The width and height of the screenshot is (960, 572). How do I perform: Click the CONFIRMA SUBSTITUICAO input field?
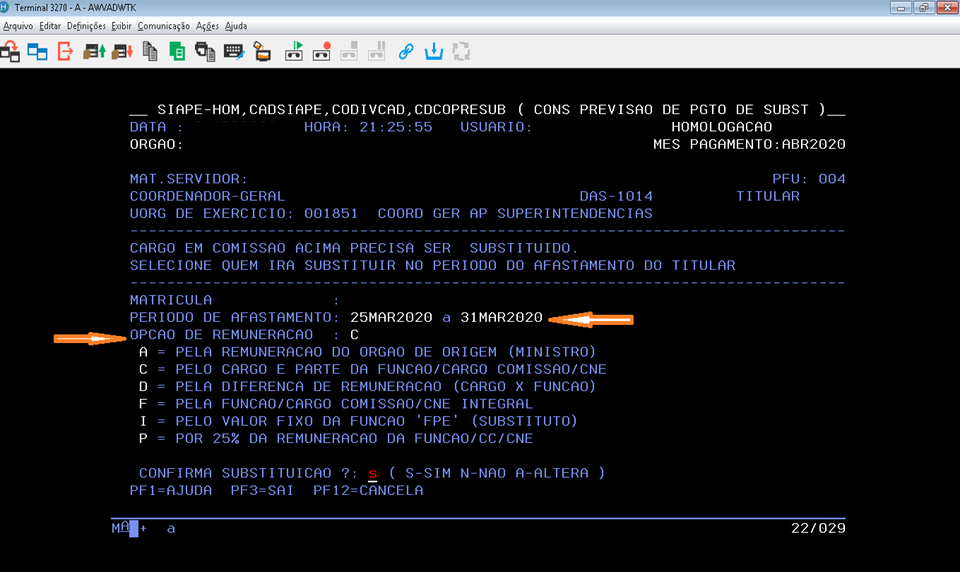(x=372, y=473)
